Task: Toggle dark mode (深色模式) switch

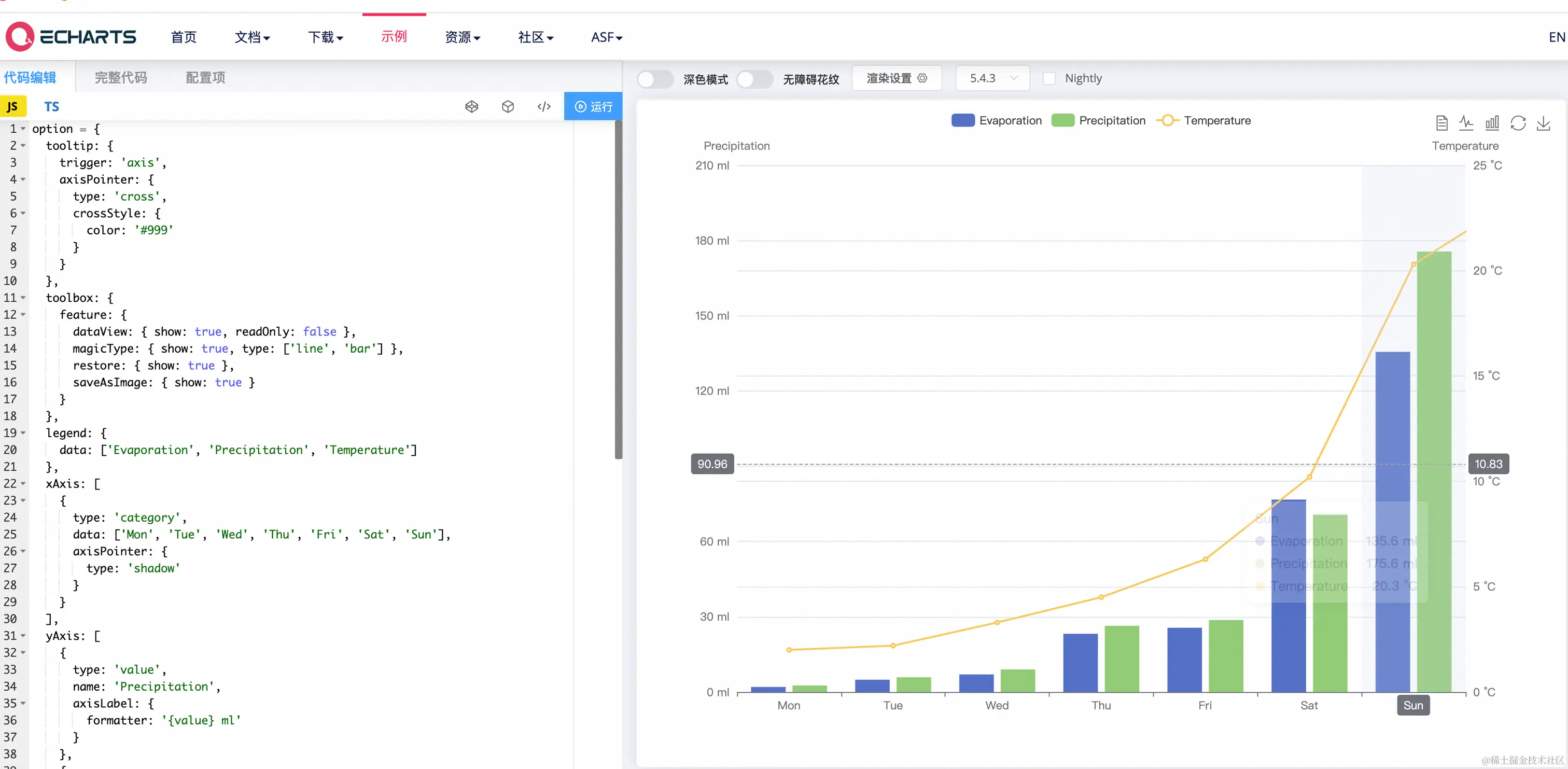Action: [655, 78]
